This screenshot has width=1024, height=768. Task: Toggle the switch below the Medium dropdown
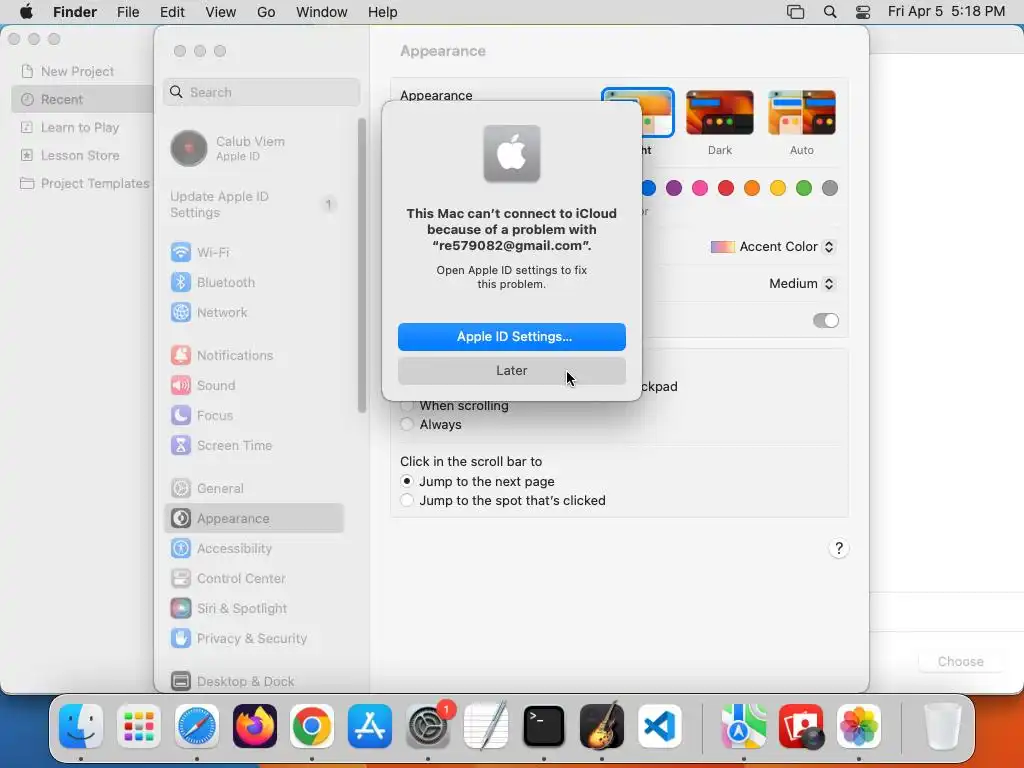point(825,321)
